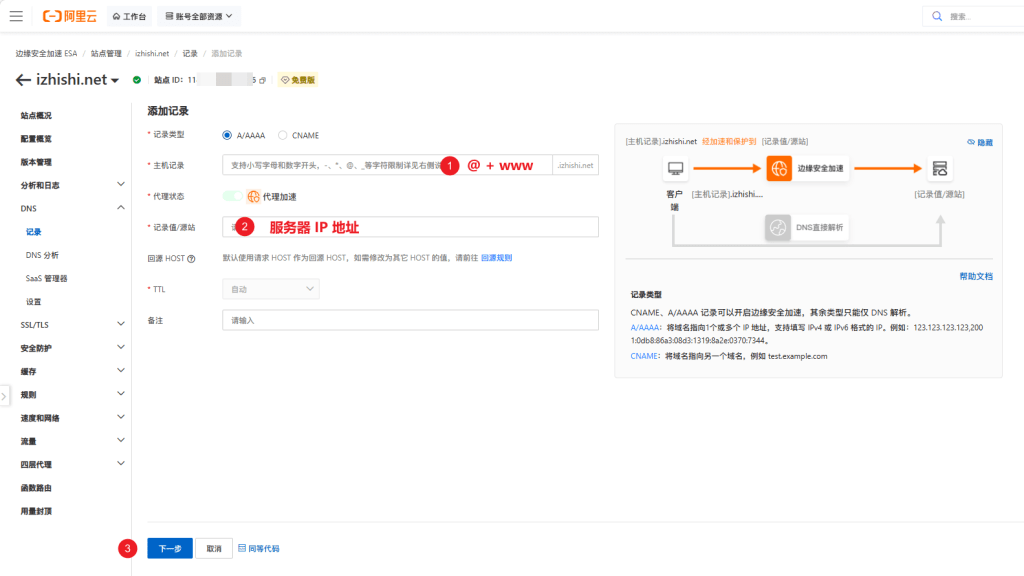Open DNS 分析 in the sidebar
The width and height of the screenshot is (1024, 576).
[x=42, y=255]
